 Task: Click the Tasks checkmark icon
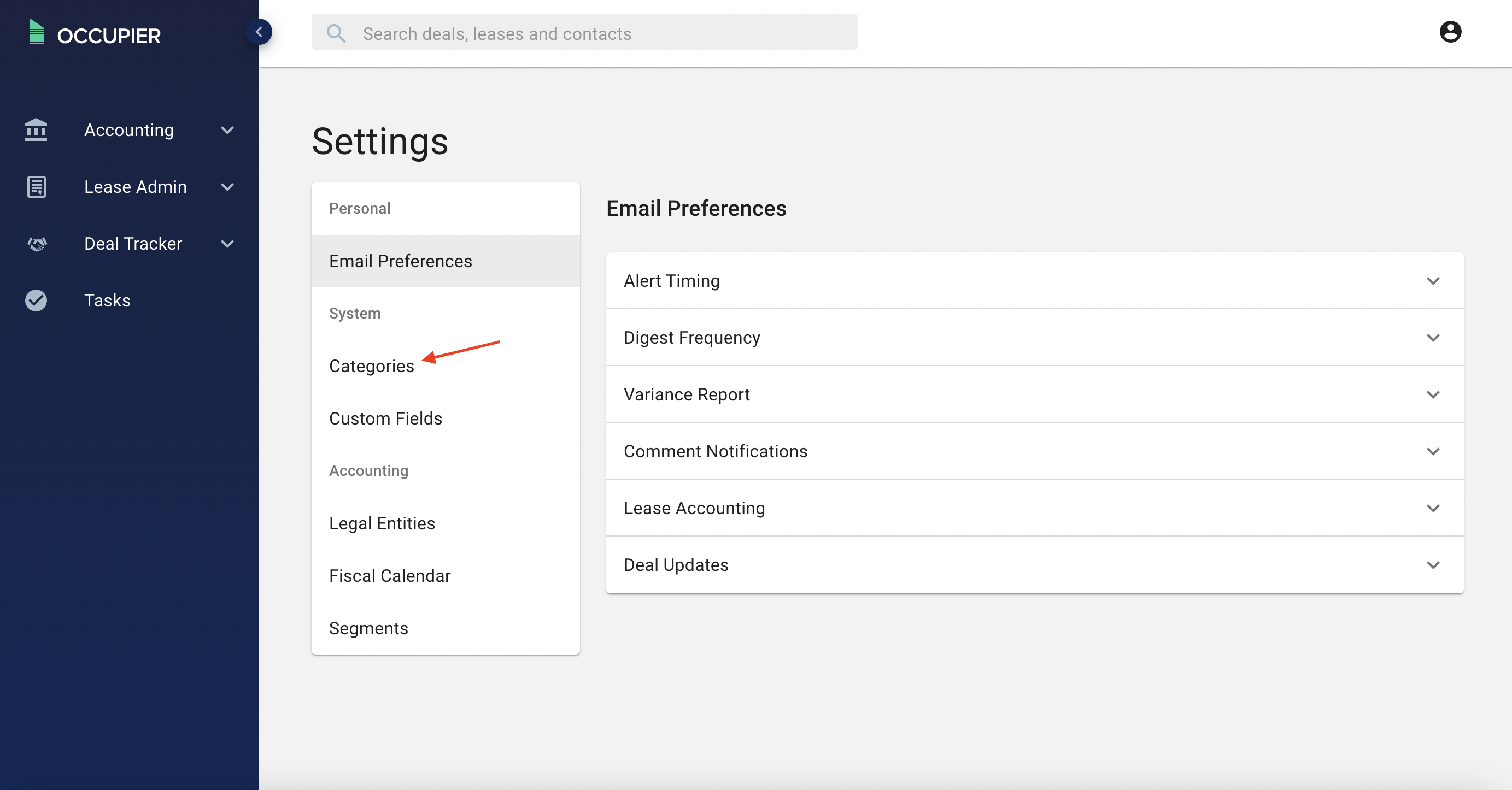tap(36, 300)
